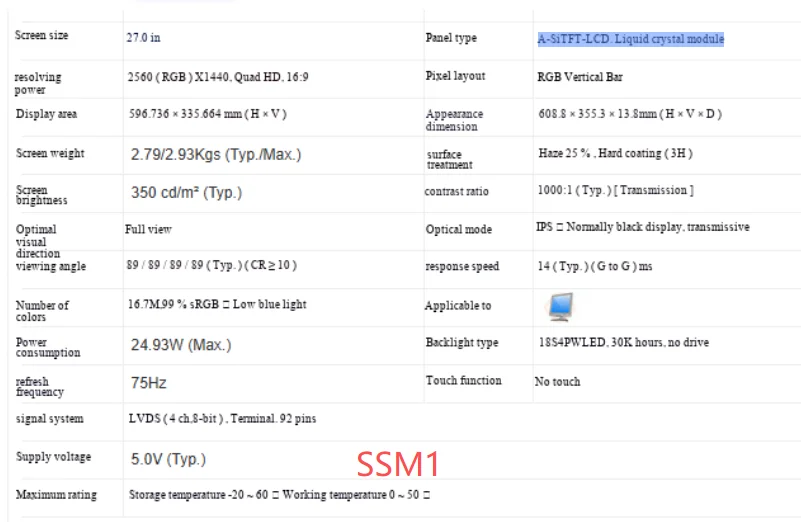Click the 'refresh frequency' label
This screenshot has height=522, width=801.
tap(40, 387)
